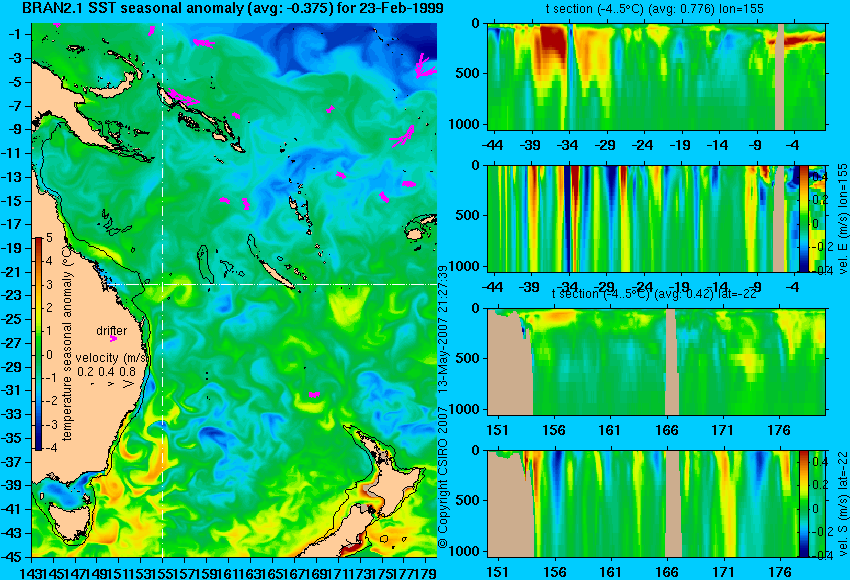The width and height of the screenshot is (850, 580).
Task: Click the t section title with lon=155
Action: coord(655,9)
